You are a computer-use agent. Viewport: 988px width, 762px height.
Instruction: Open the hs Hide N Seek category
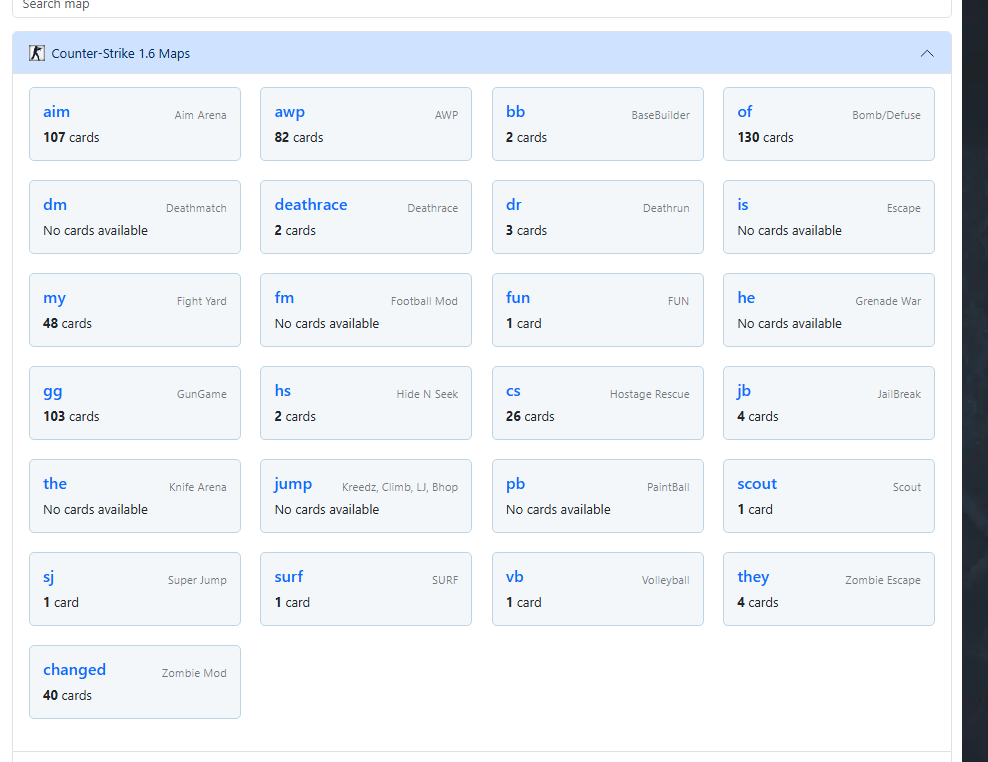click(x=365, y=403)
